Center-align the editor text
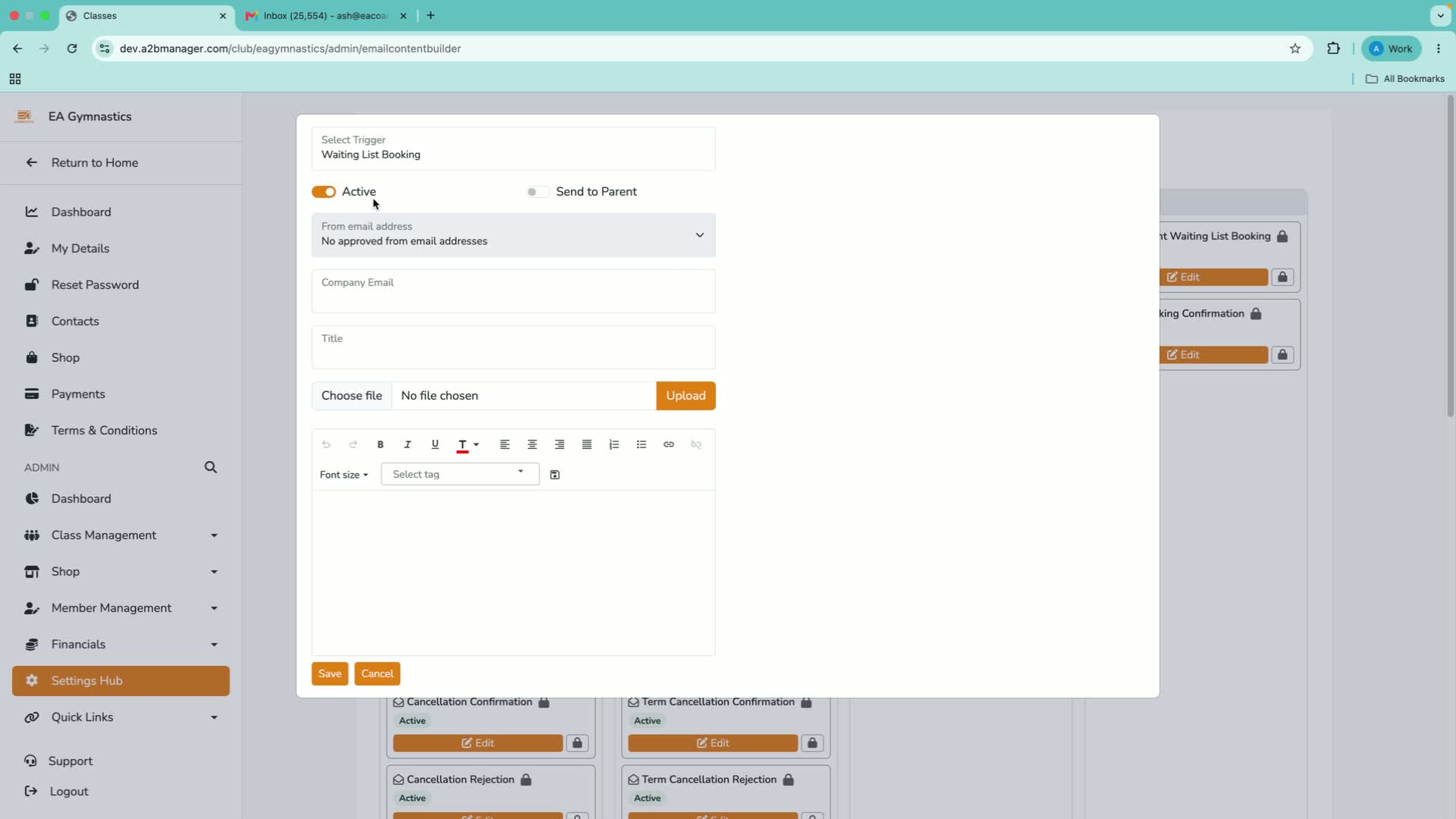1456x819 pixels. click(532, 444)
